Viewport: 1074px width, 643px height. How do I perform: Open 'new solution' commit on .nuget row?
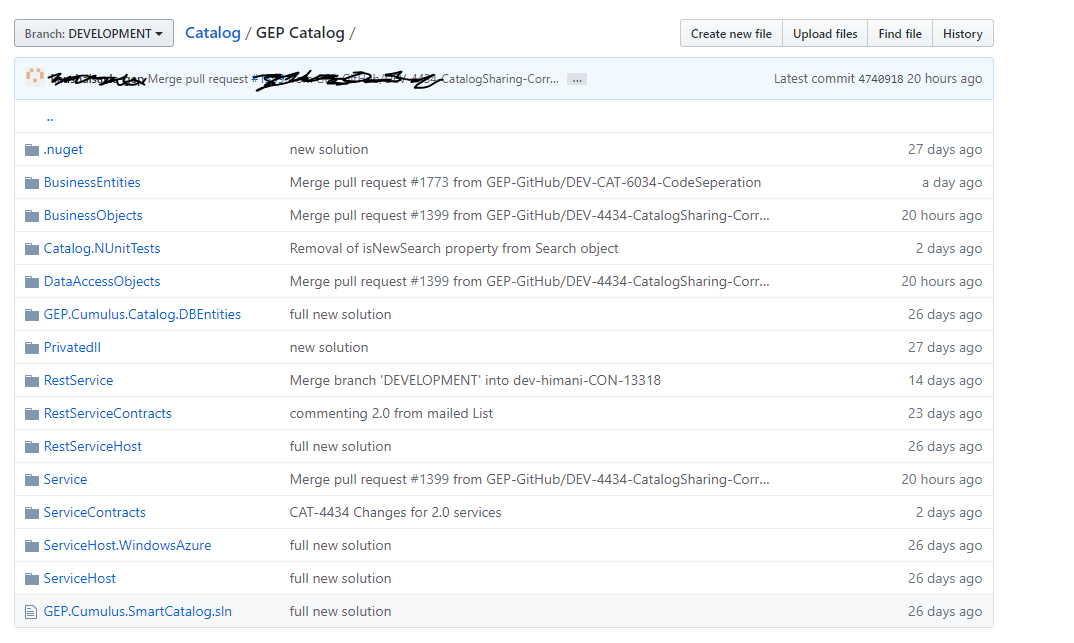pos(329,149)
